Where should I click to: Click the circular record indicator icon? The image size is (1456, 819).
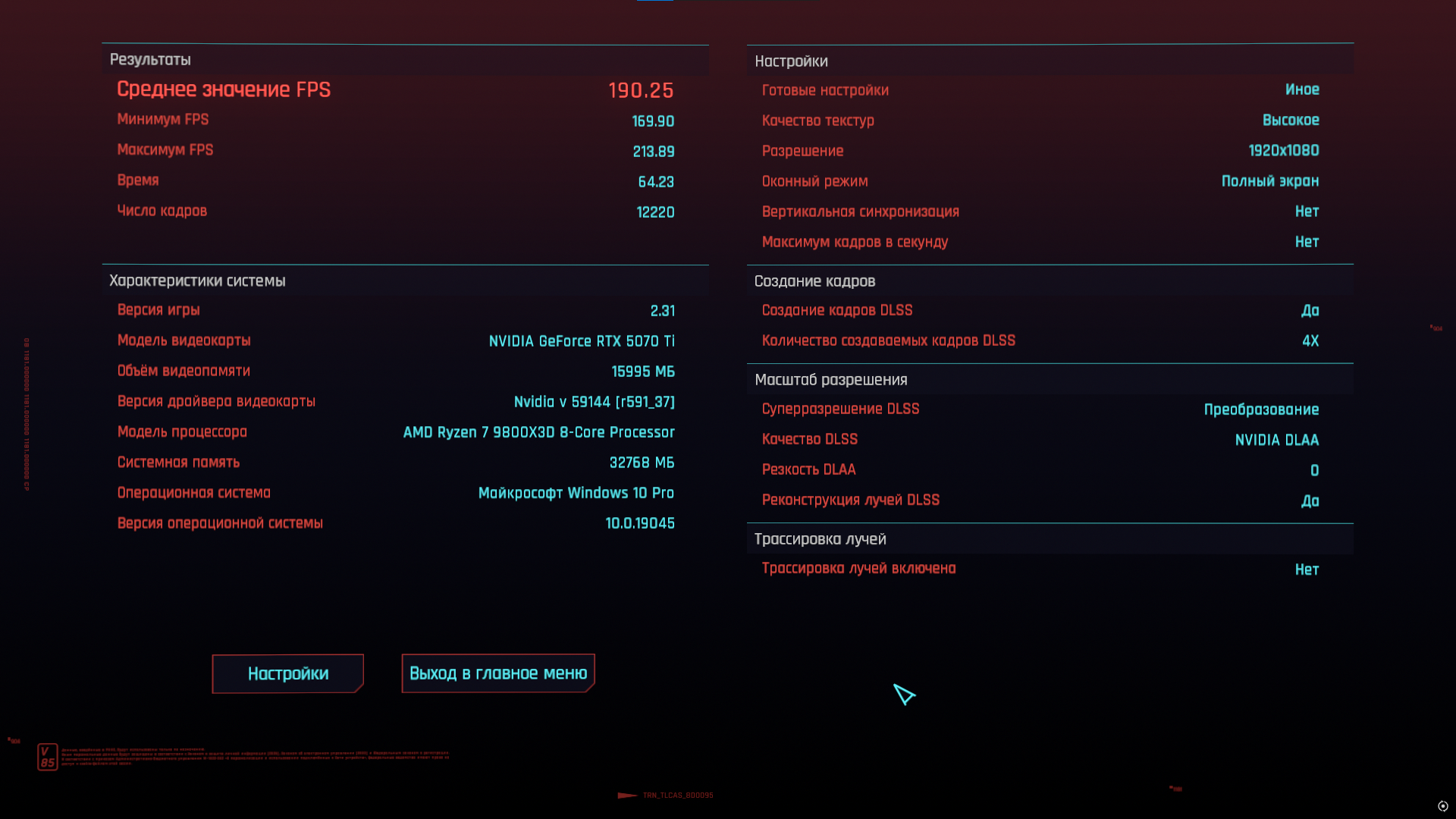coord(1442,806)
